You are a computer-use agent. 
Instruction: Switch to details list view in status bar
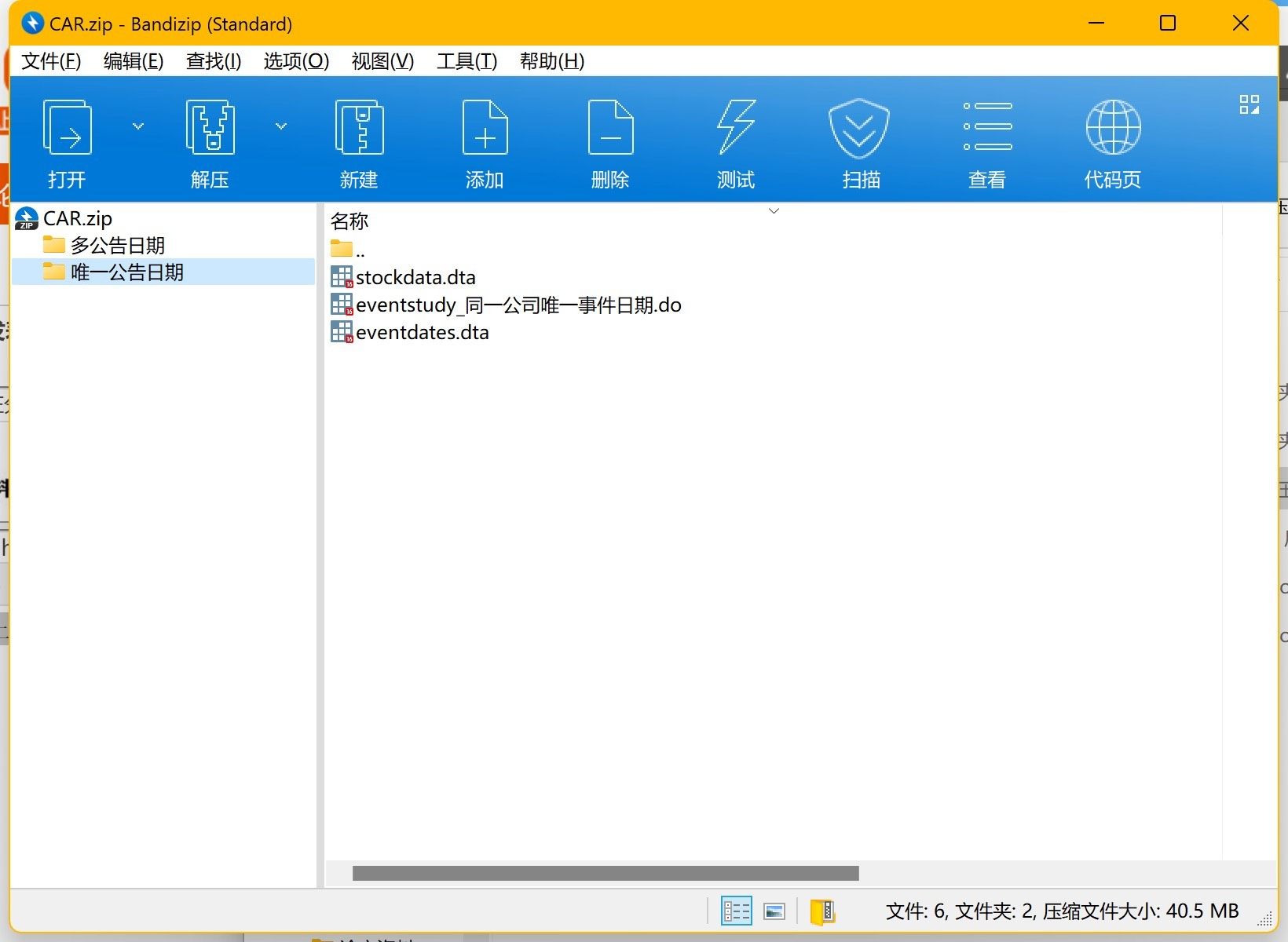tap(736, 911)
